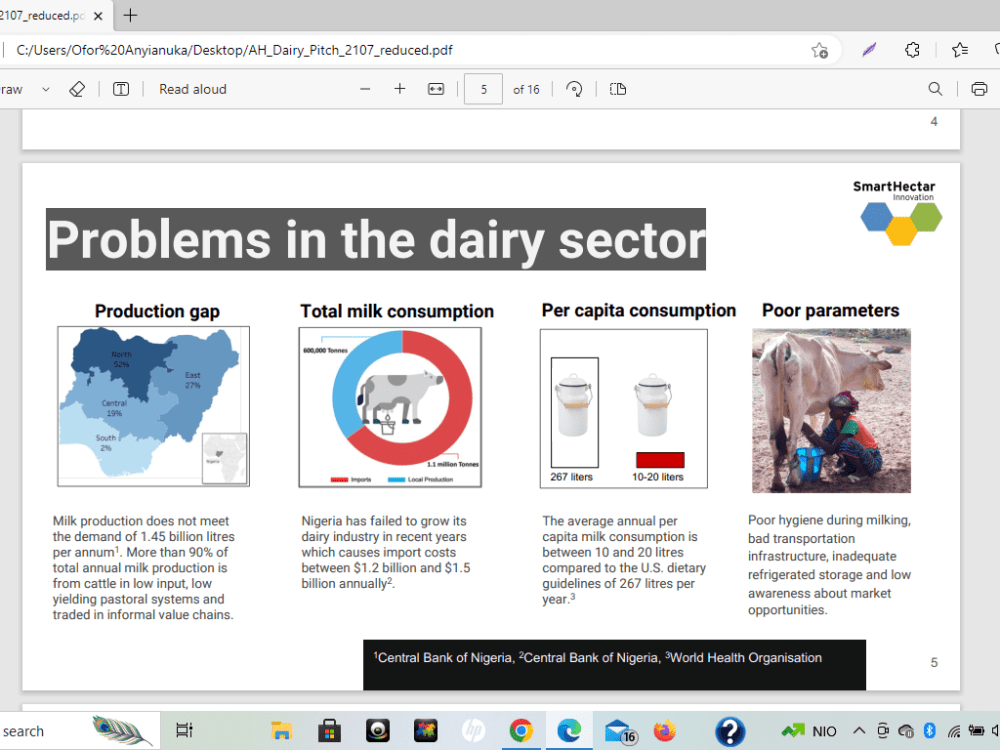This screenshot has height=750, width=1000.
Task: Start Read aloud
Action: pyautogui.click(x=193, y=89)
